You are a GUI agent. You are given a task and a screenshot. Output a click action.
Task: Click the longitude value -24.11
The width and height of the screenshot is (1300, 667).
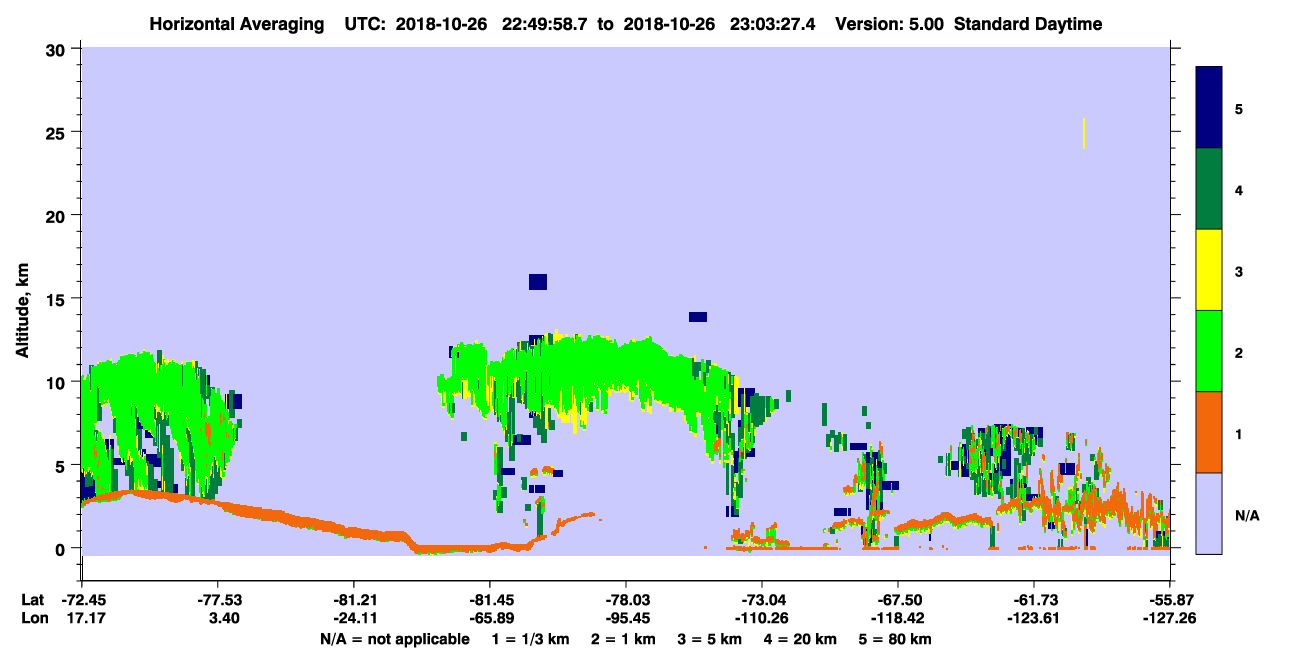(x=354, y=618)
